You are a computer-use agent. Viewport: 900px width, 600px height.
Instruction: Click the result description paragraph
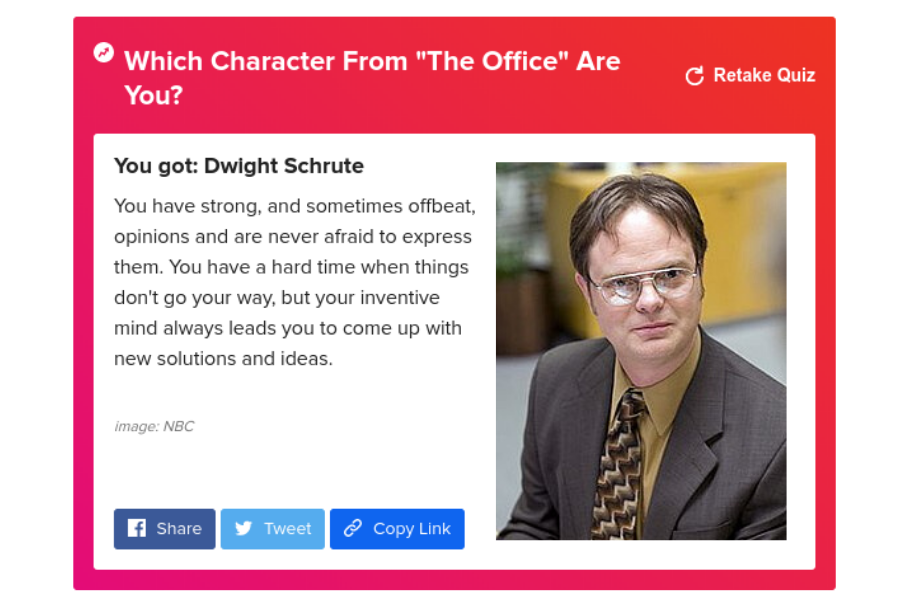[294, 282]
